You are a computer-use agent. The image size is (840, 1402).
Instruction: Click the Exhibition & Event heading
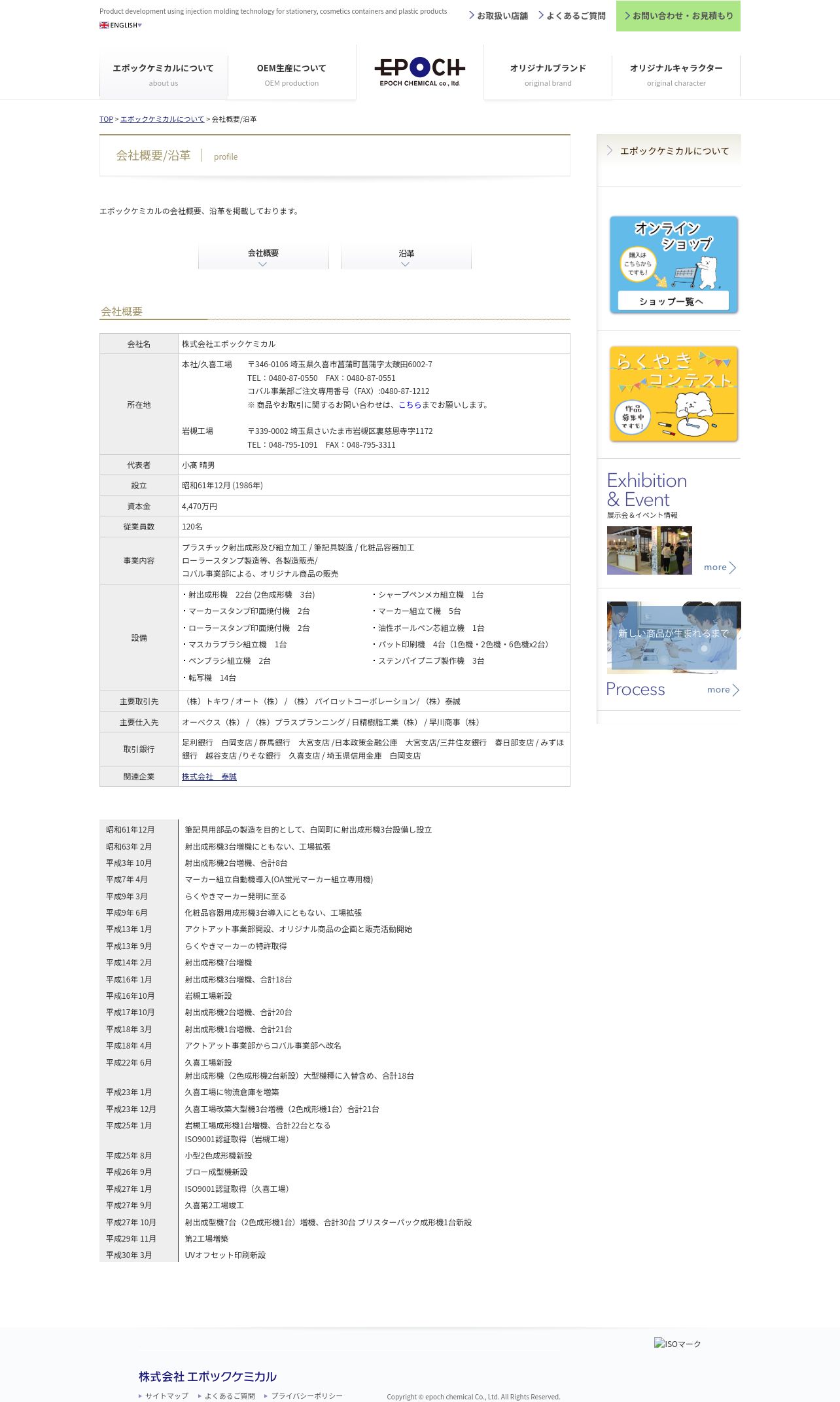646,490
